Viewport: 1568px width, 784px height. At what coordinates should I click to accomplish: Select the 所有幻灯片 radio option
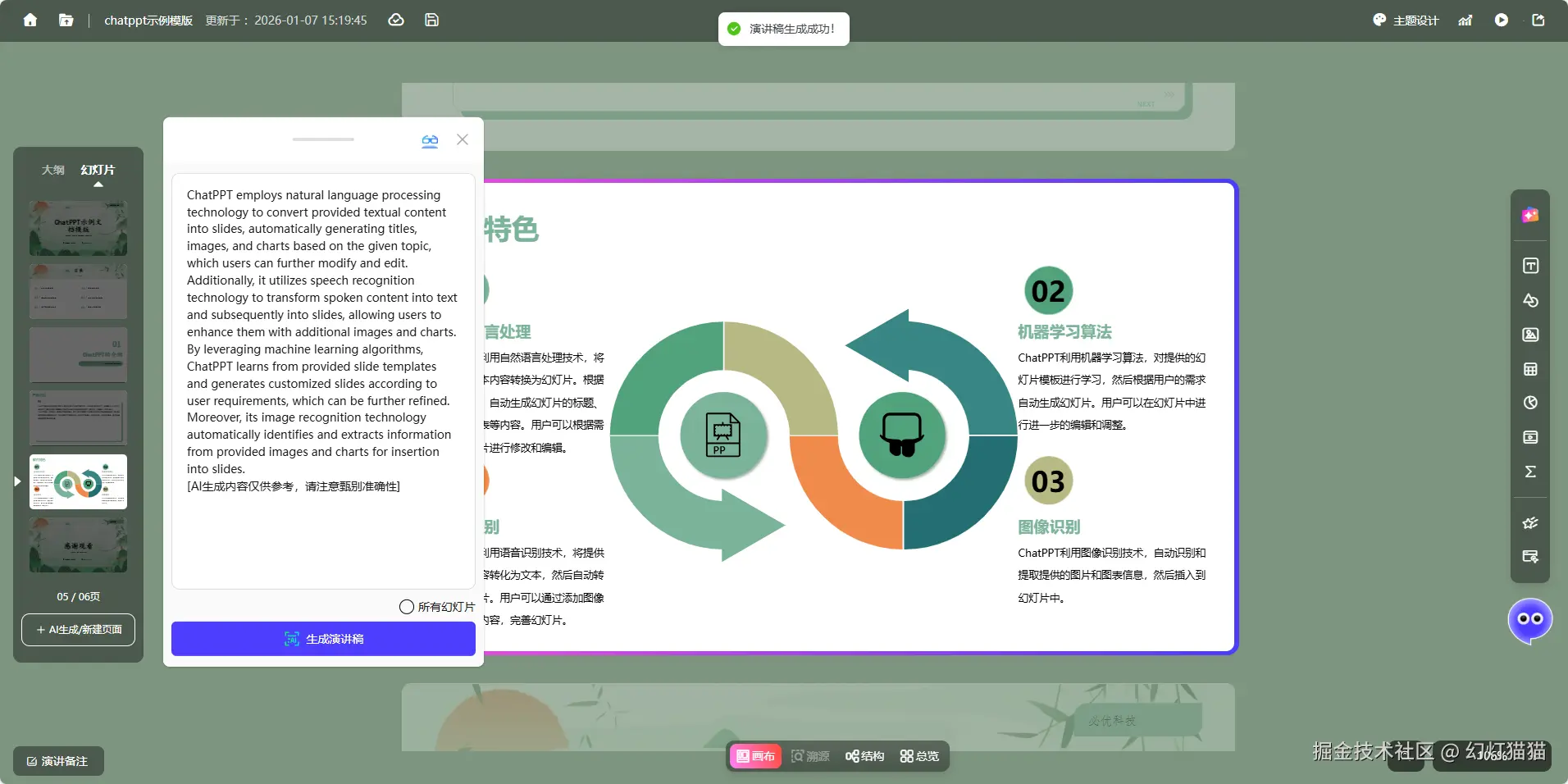pyautogui.click(x=407, y=607)
